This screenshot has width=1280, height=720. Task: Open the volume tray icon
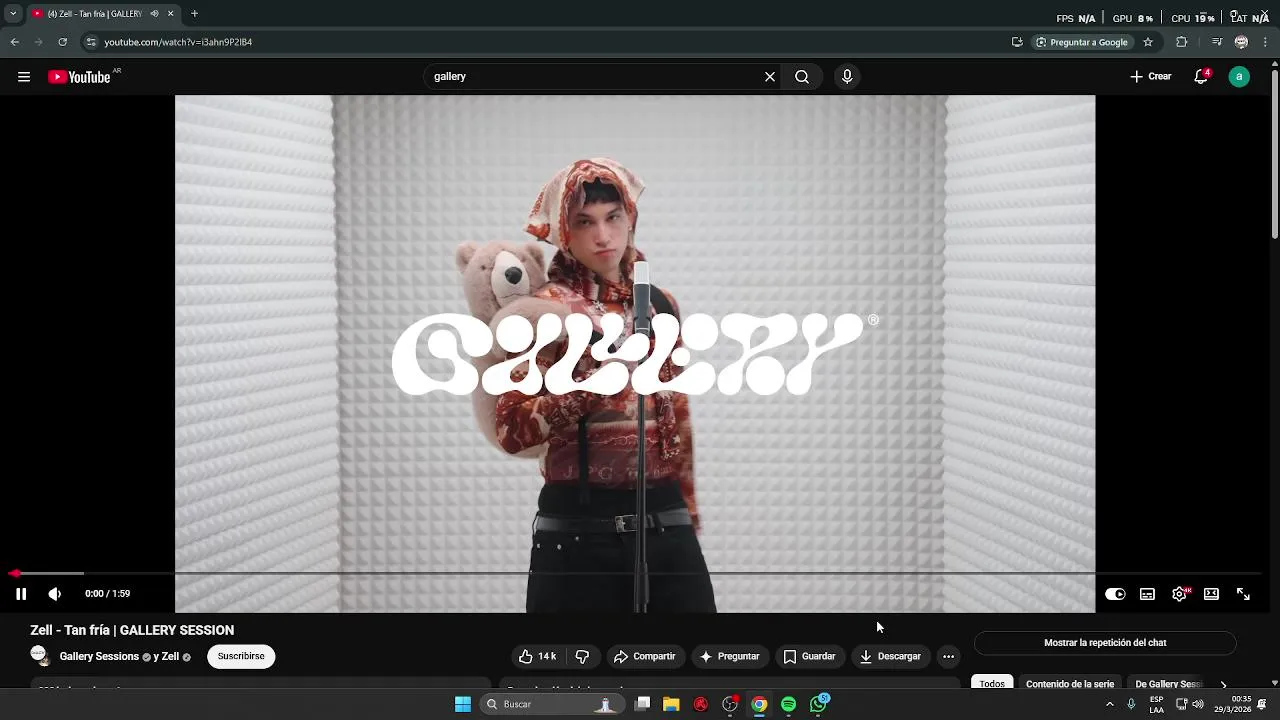pos(1198,704)
